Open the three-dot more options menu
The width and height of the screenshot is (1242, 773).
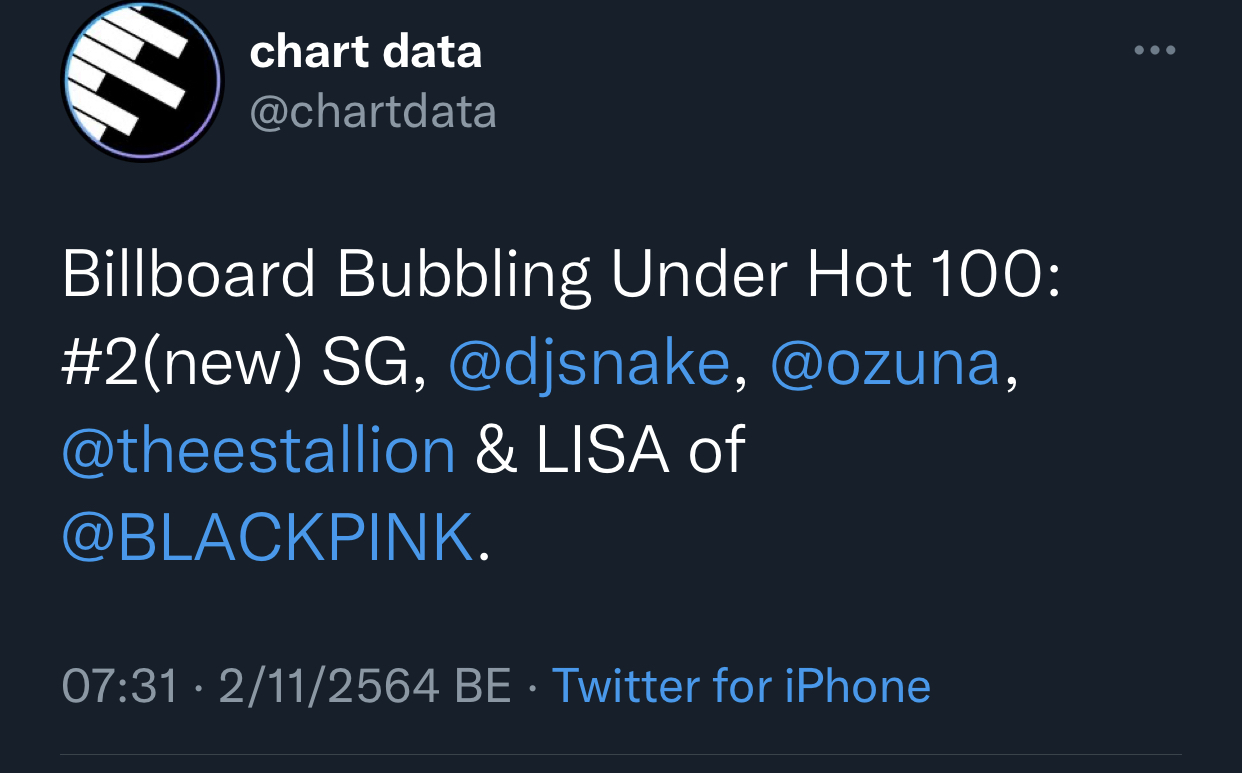tap(1155, 50)
